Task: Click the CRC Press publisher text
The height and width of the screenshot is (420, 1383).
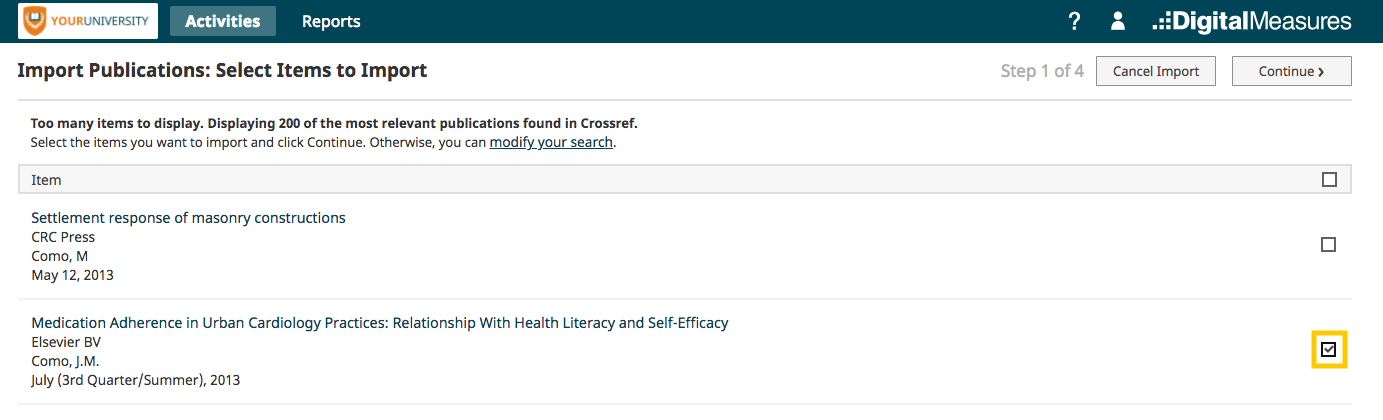Action: click(x=63, y=237)
